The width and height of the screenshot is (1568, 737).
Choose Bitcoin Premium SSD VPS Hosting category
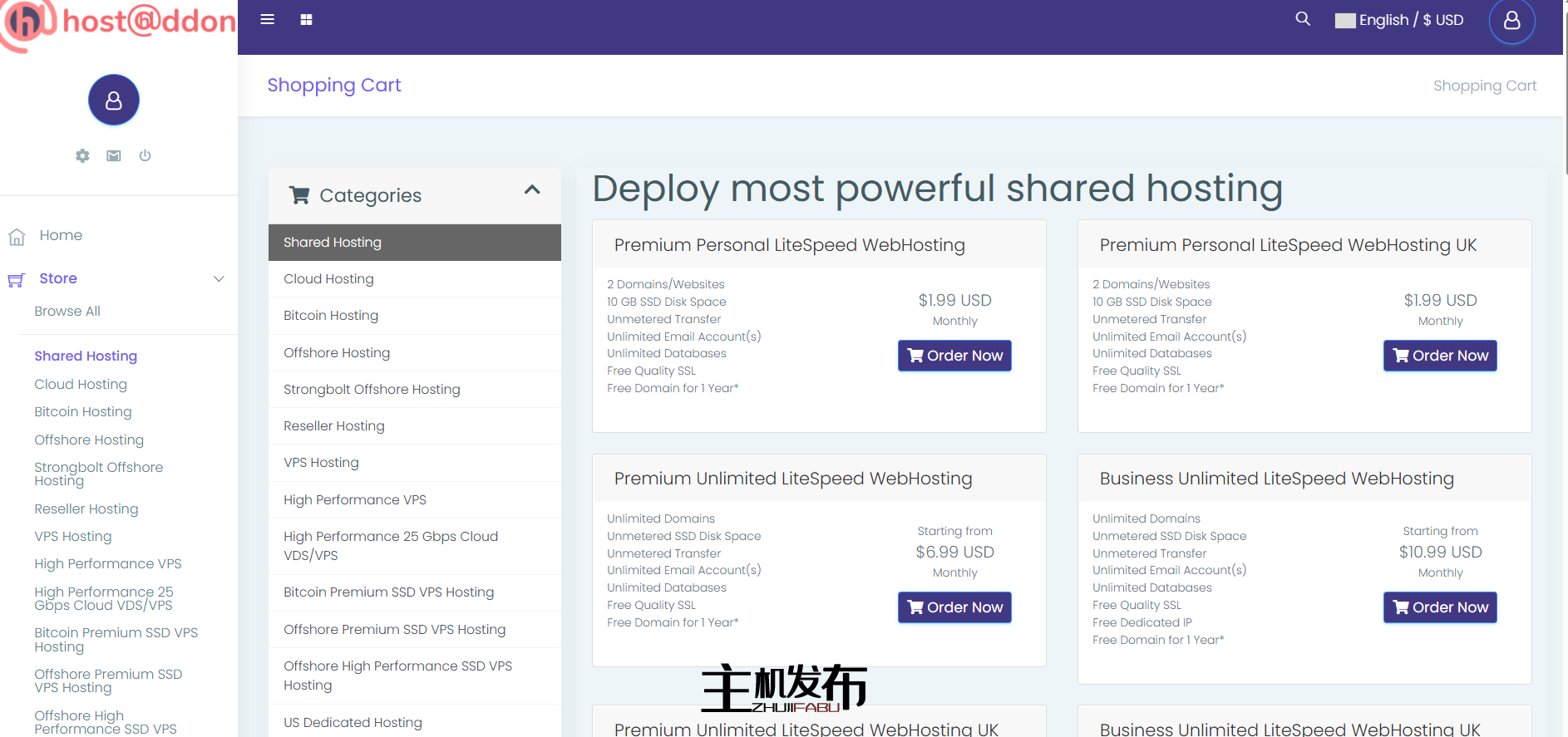tap(415, 592)
